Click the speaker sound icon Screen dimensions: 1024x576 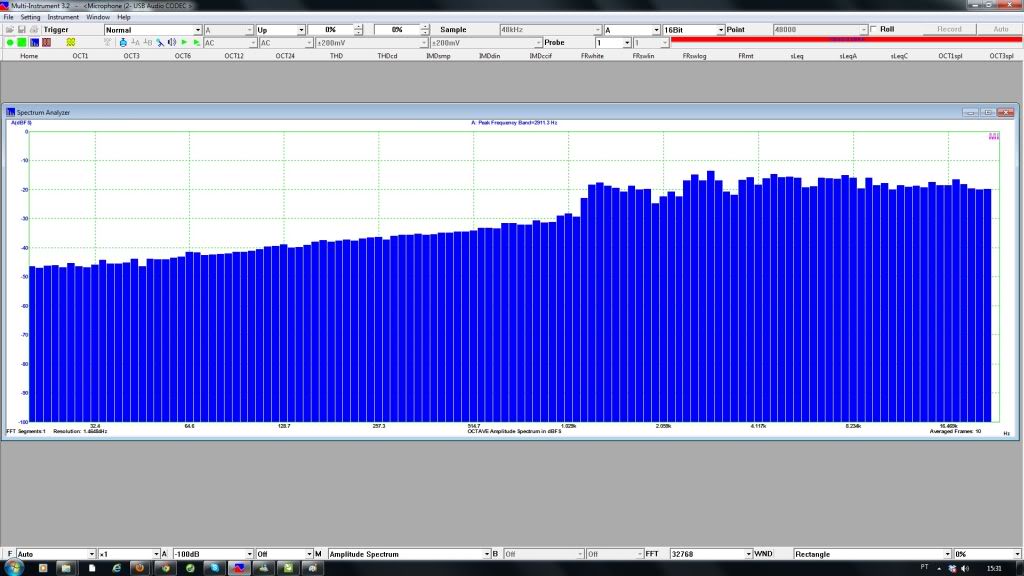[x=172, y=42]
